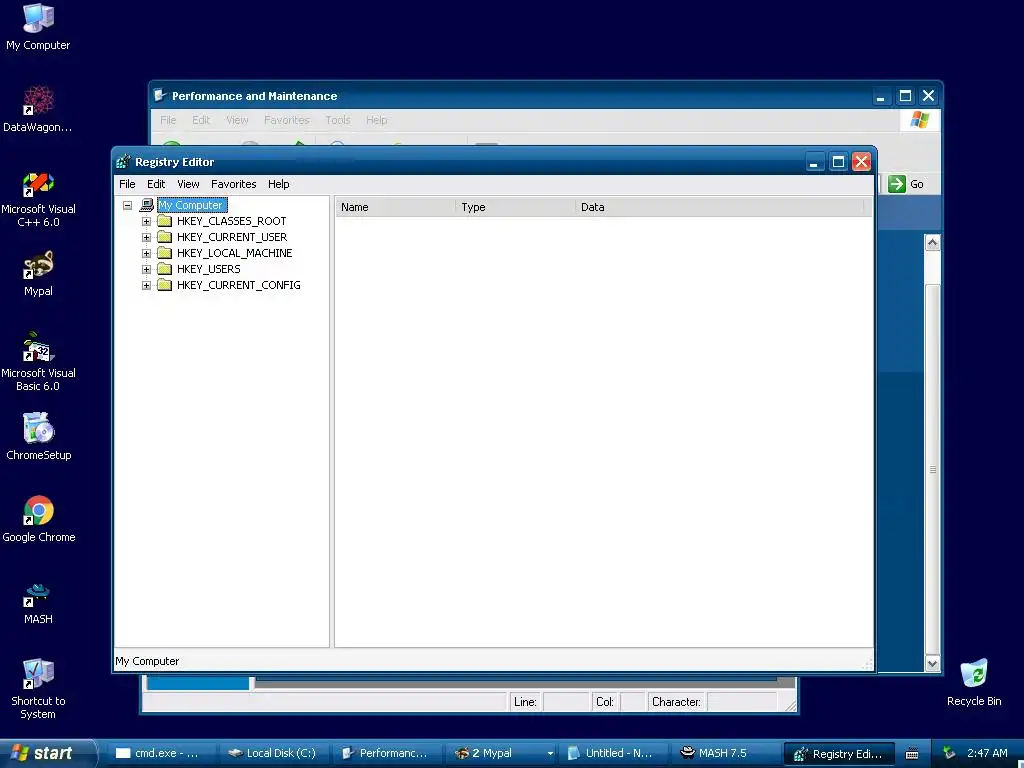Click the Type column header
Image resolution: width=1024 pixels, height=768 pixels.
click(515, 207)
